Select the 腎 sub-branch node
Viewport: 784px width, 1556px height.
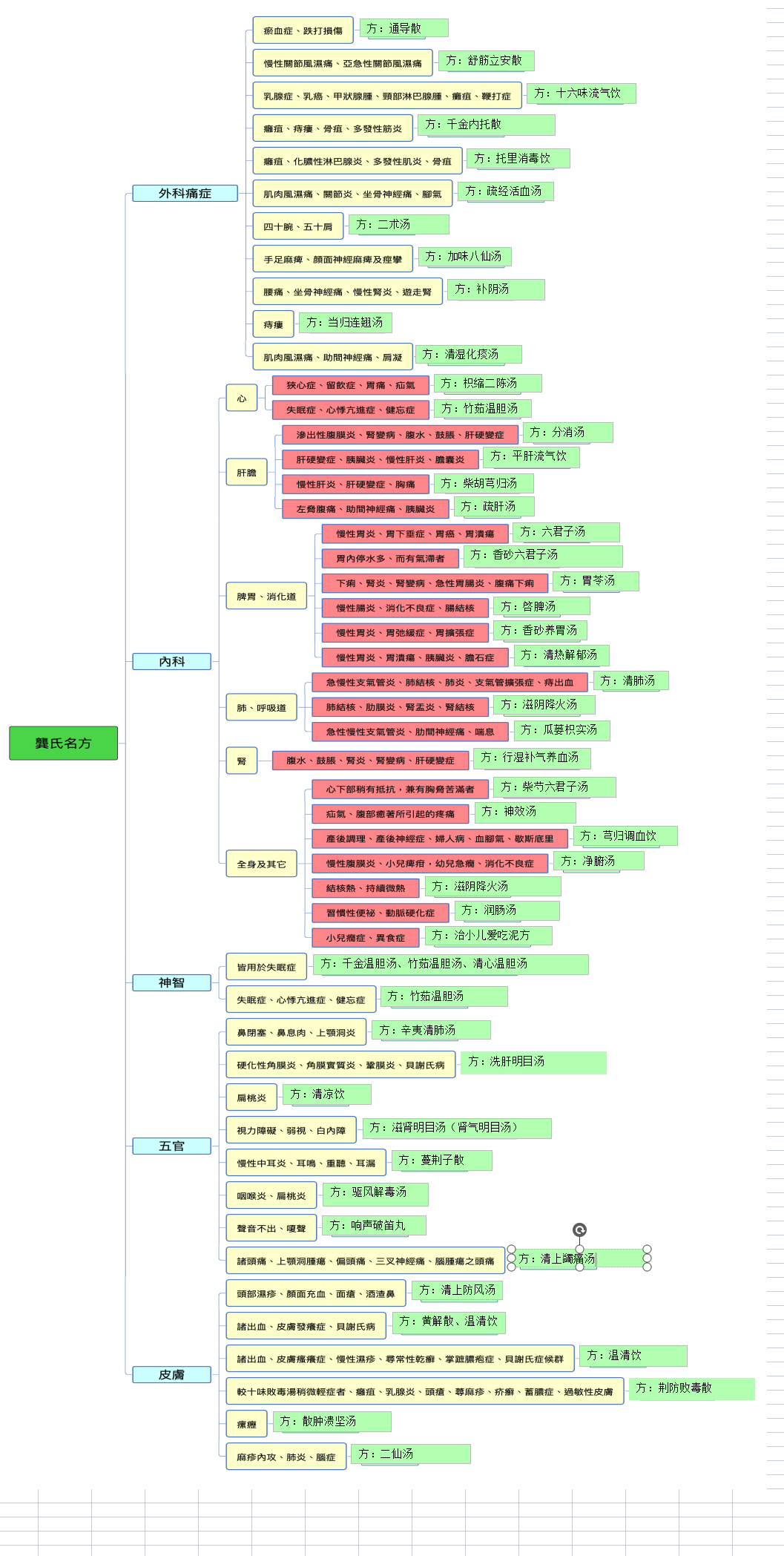point(242,761)
